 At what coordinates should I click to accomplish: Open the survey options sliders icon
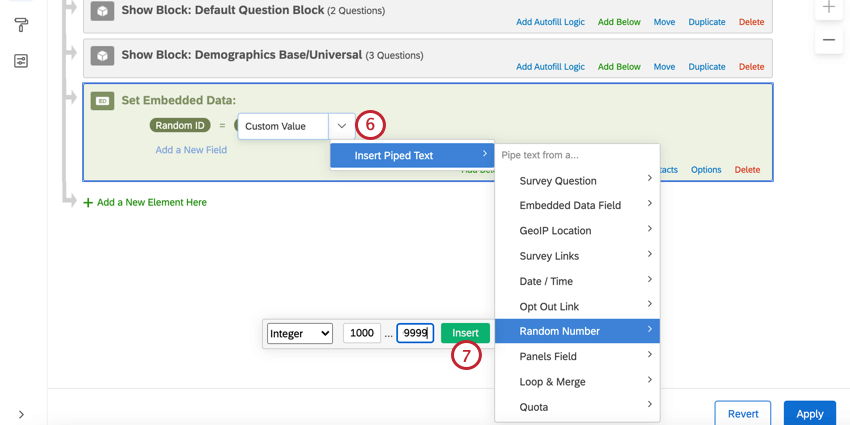21,61
